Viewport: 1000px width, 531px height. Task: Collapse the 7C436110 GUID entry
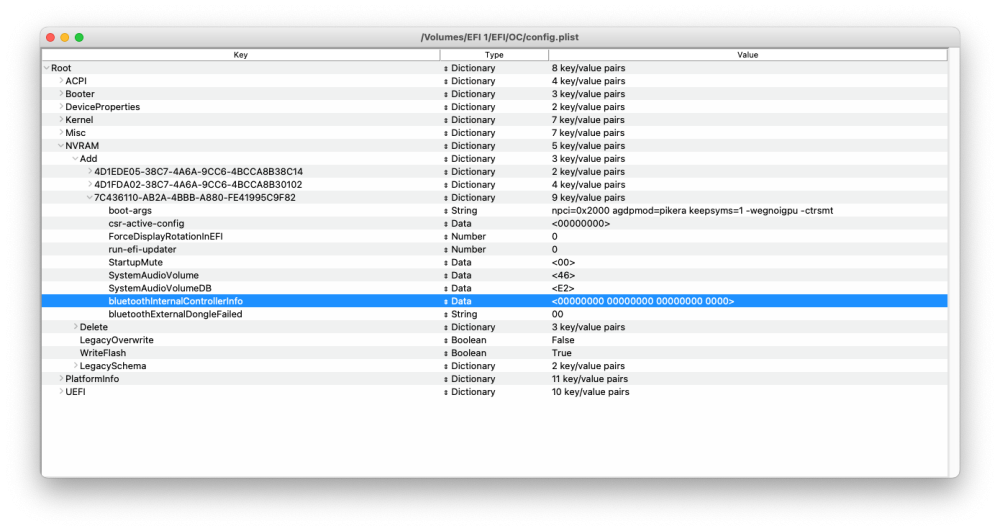[90, 198]
